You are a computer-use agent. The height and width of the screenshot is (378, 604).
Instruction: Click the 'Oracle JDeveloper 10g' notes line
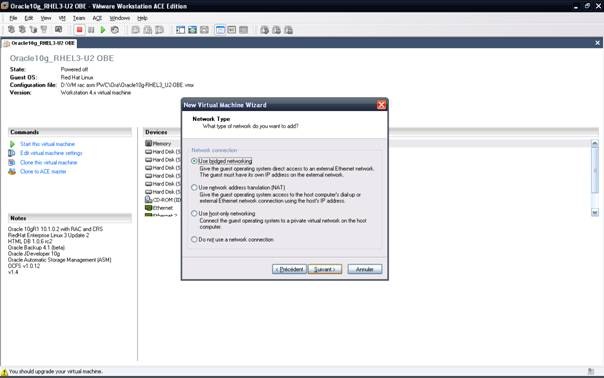pyautogui.click(x=34, y=254)
